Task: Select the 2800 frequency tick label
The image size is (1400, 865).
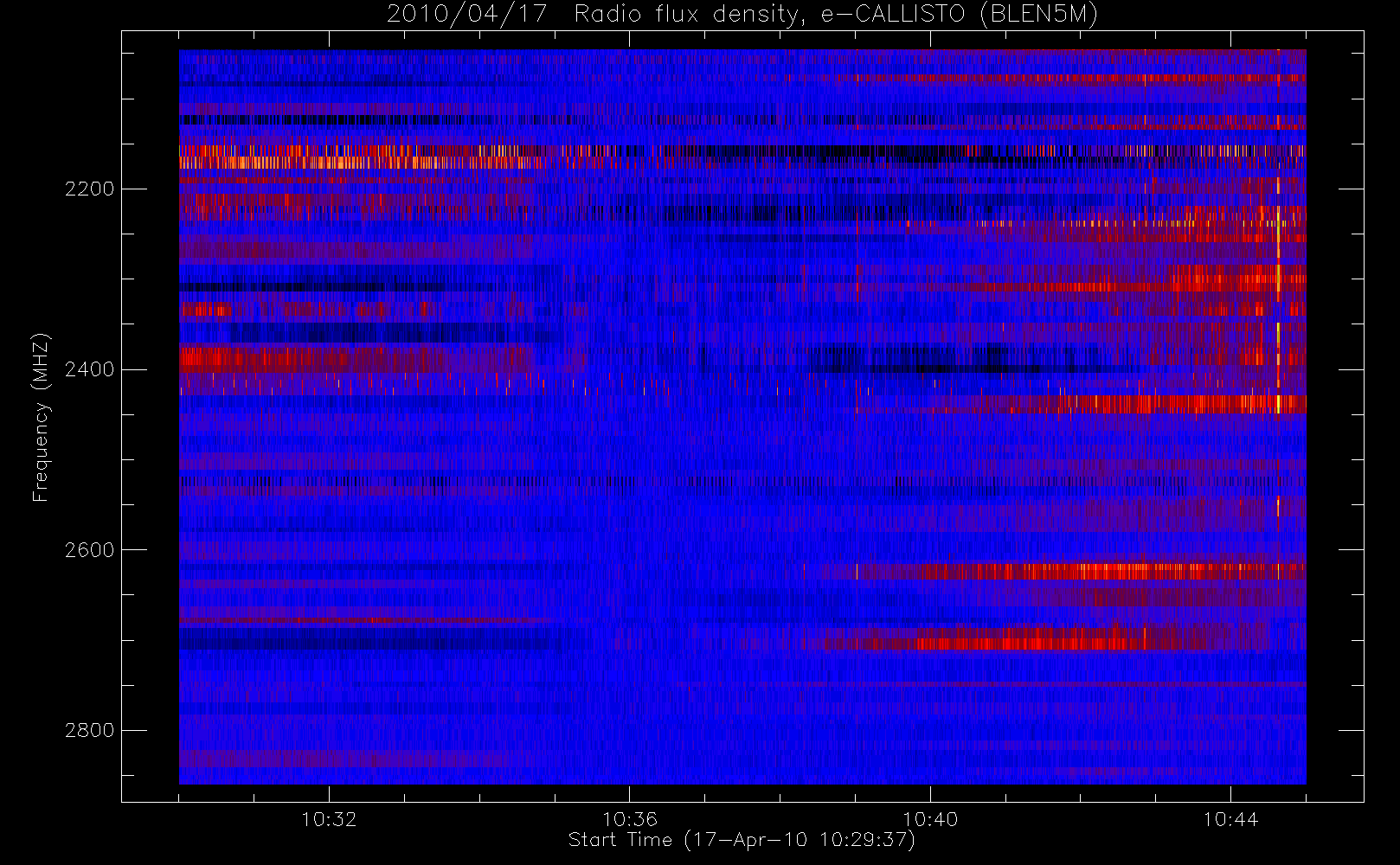Action: (x=89, y=730)
